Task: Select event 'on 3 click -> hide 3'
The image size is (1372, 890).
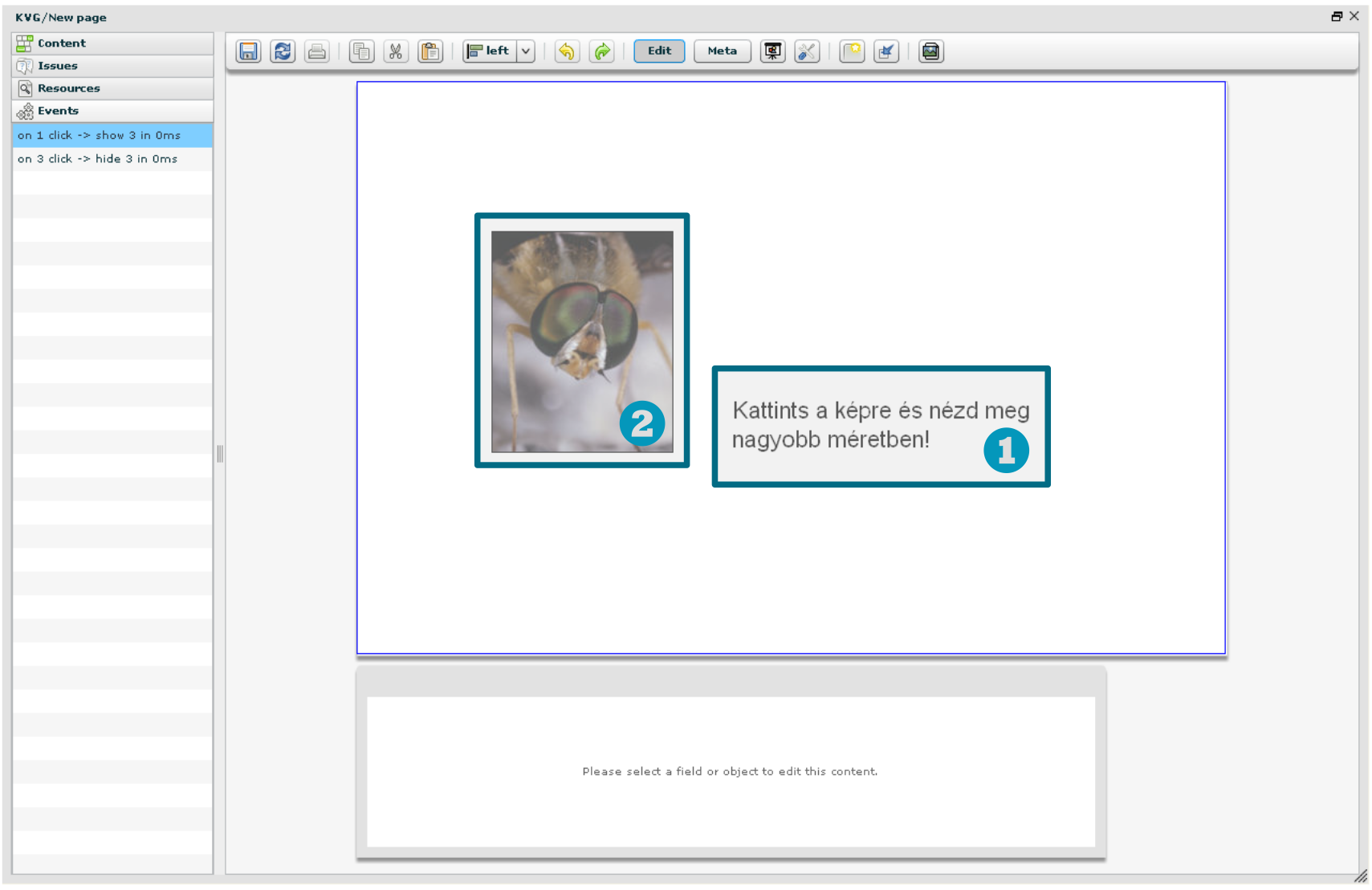Action: click(98, 159)
